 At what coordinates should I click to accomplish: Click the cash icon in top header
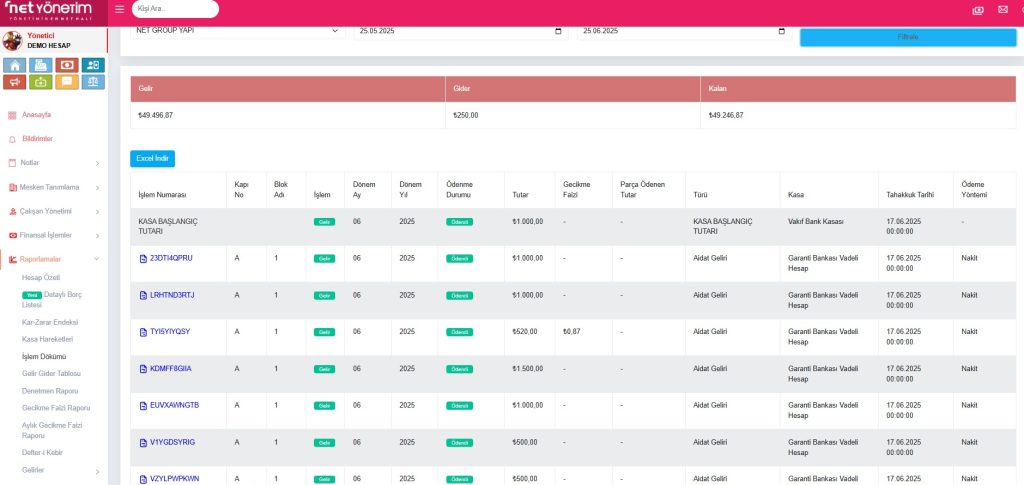[x=977, y=10]
